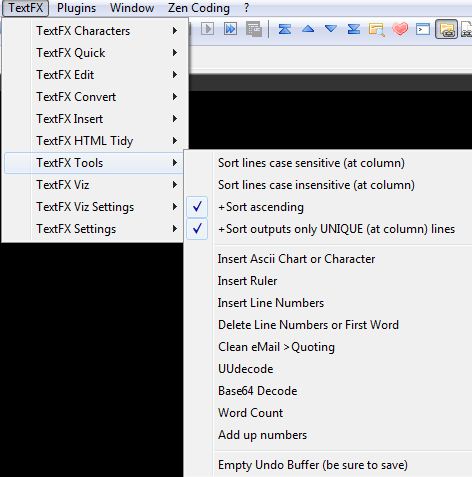
Task: Select UUdecode
Action: 328,369
